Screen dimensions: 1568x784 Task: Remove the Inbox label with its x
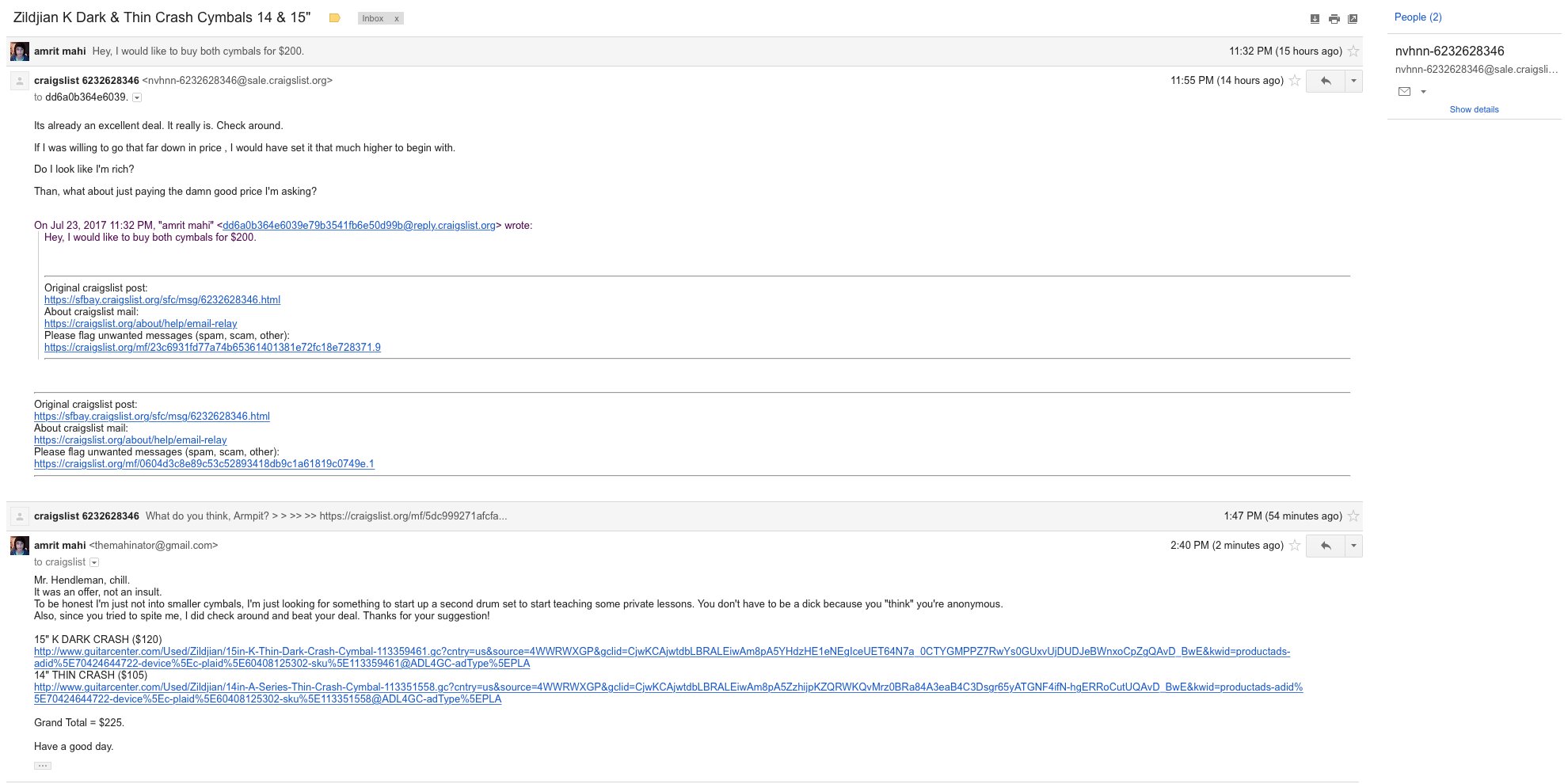click(x=397, y=18)
